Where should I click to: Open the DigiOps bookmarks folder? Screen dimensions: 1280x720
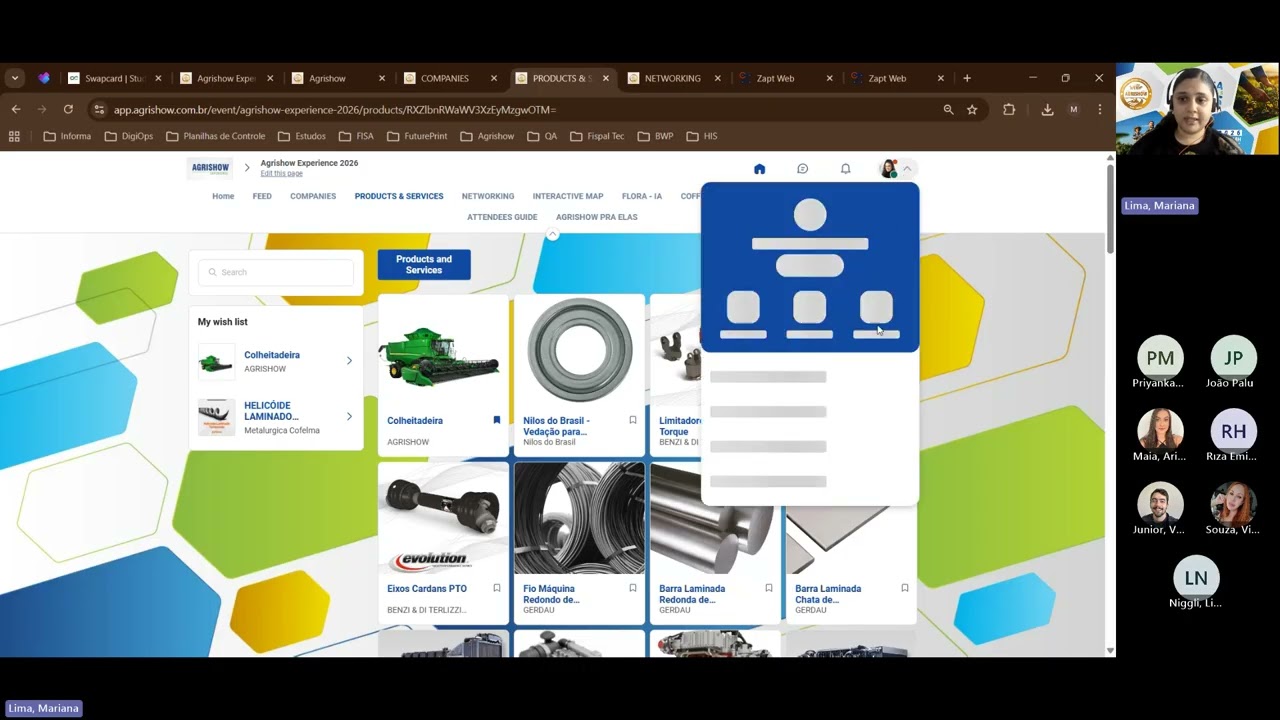tap(129, 136)
